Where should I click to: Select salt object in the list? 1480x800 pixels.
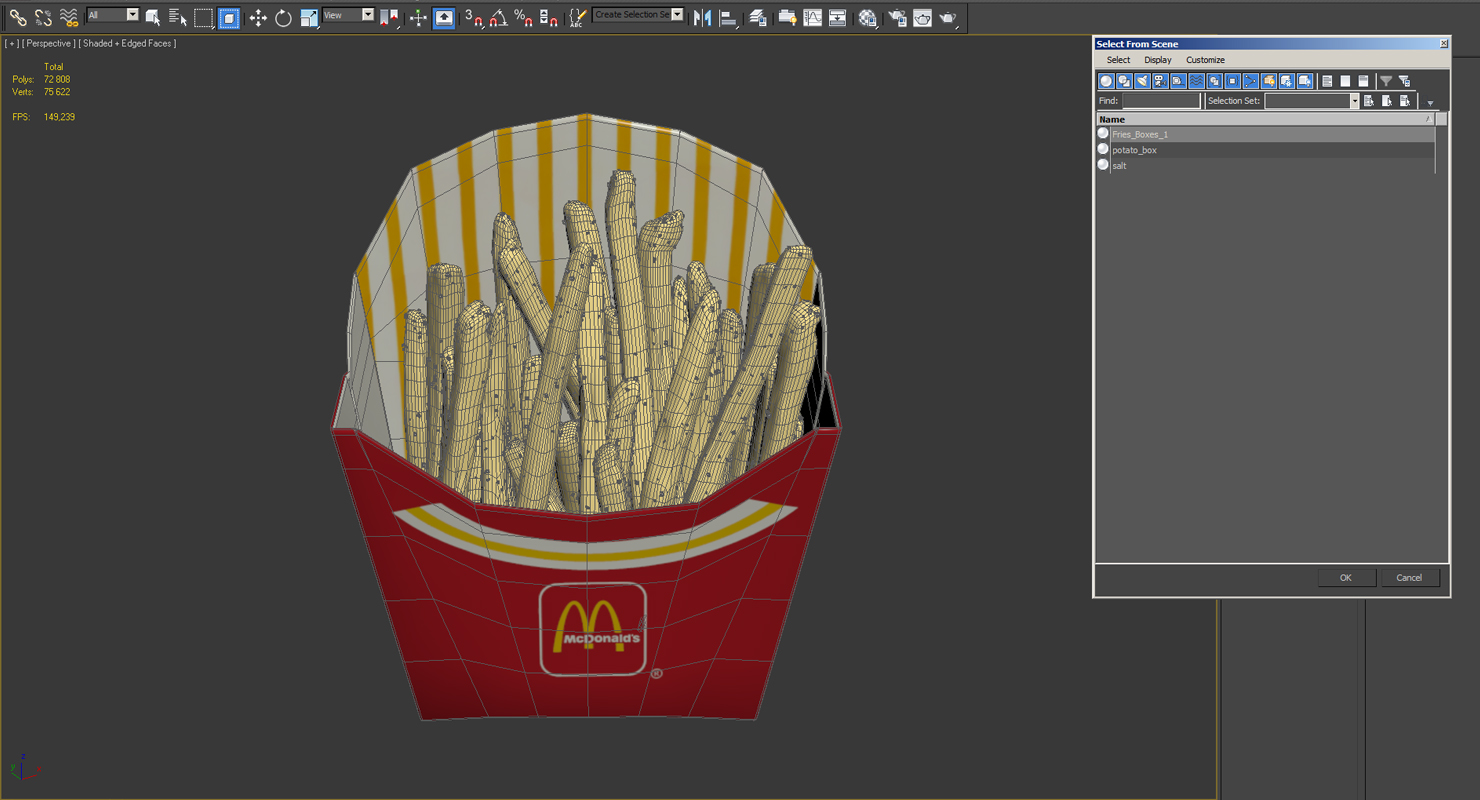pos(1265,166)
